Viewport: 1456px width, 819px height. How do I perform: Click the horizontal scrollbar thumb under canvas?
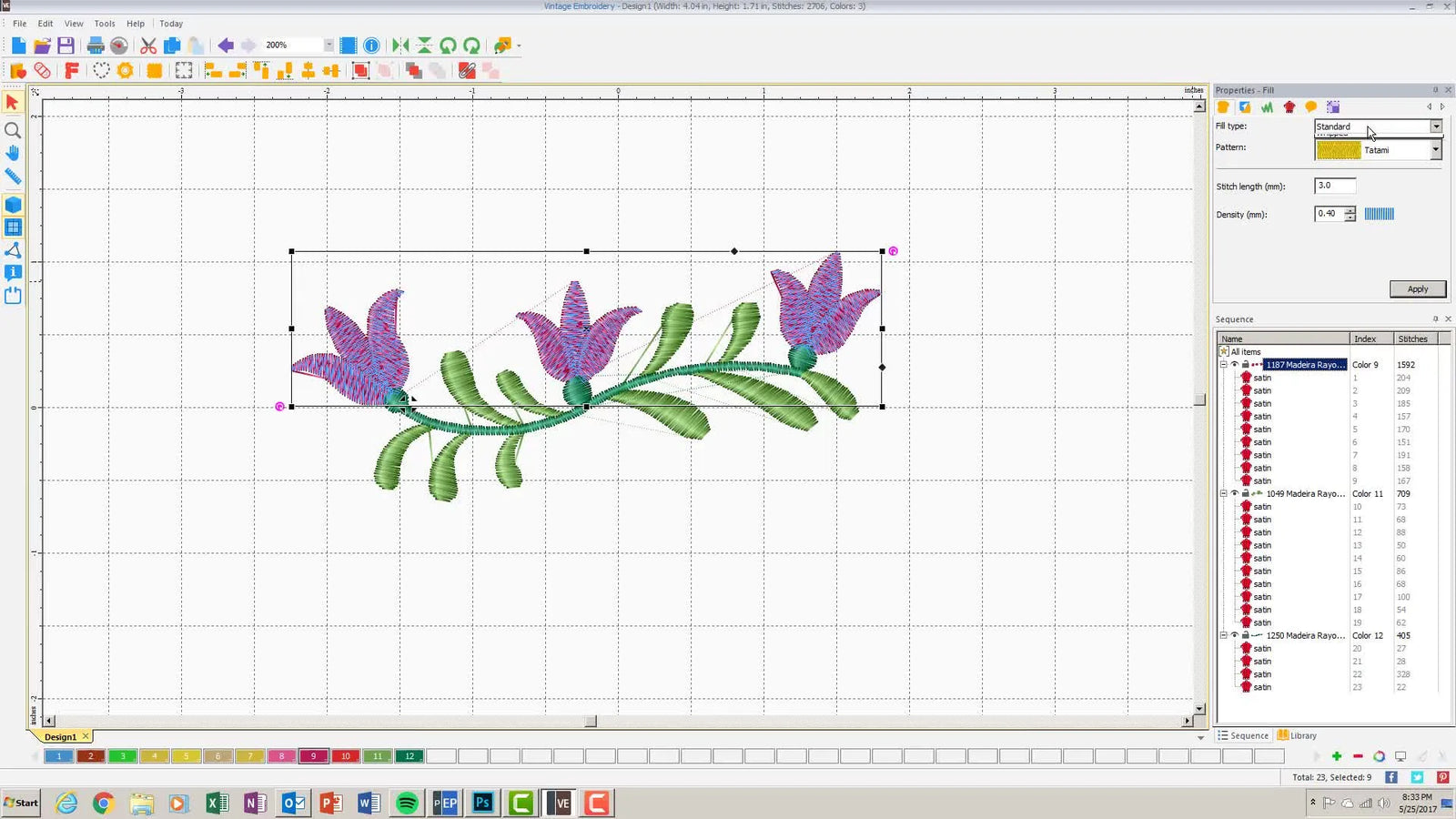[x=590, y=721]
